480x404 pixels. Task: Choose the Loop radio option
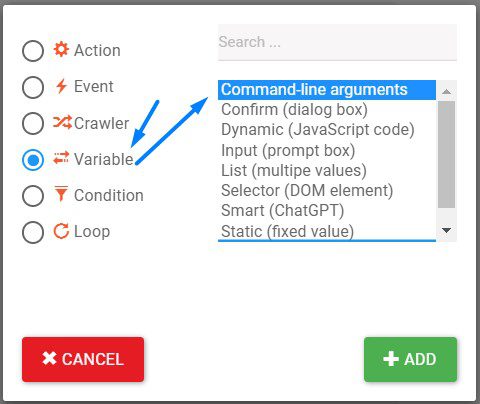33,232
